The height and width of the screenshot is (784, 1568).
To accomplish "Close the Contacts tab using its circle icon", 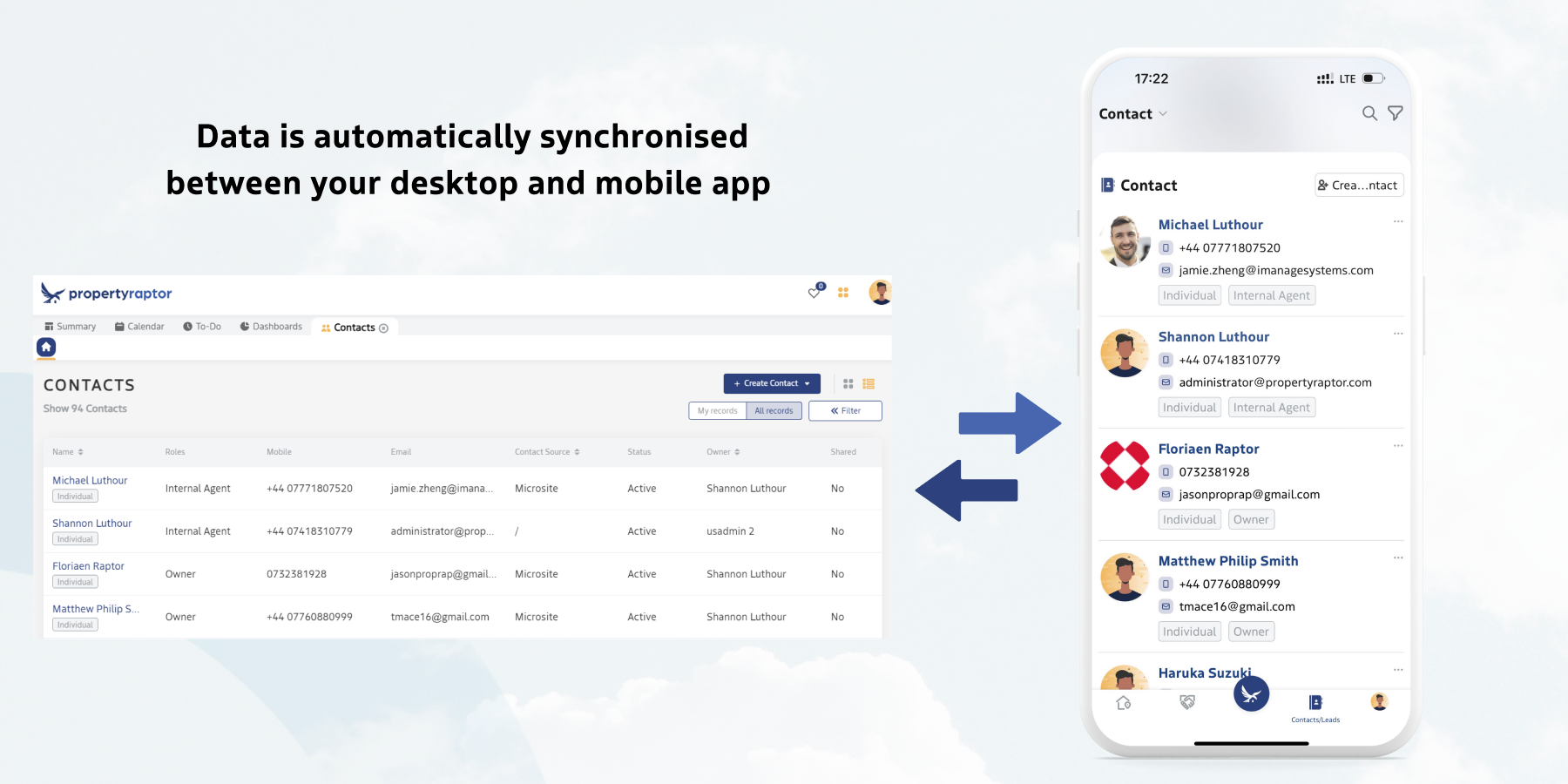I will pyautogui.click(x=383, y=328).
